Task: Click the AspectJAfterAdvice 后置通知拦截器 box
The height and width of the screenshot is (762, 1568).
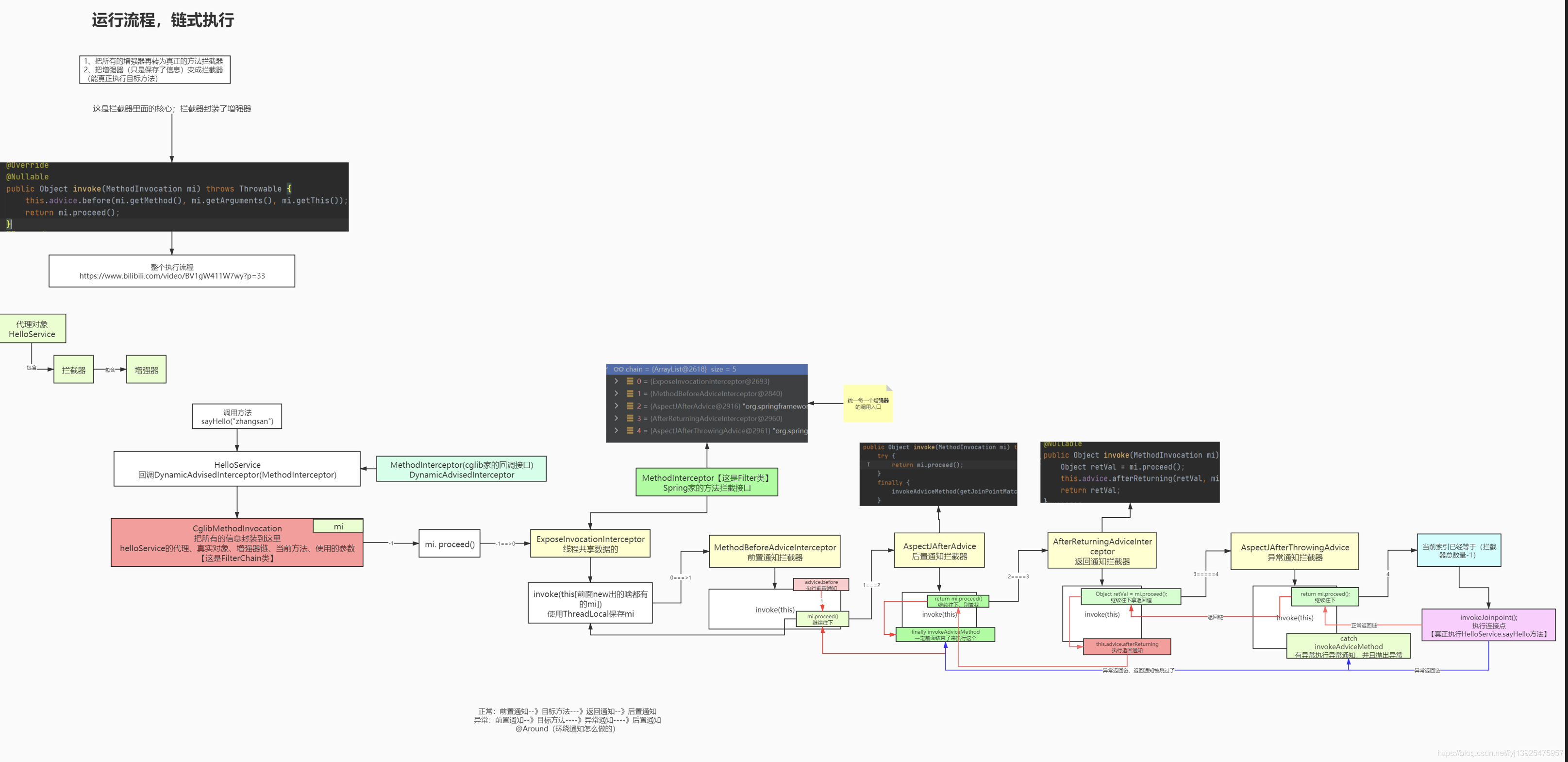Action: pos(939,551)
